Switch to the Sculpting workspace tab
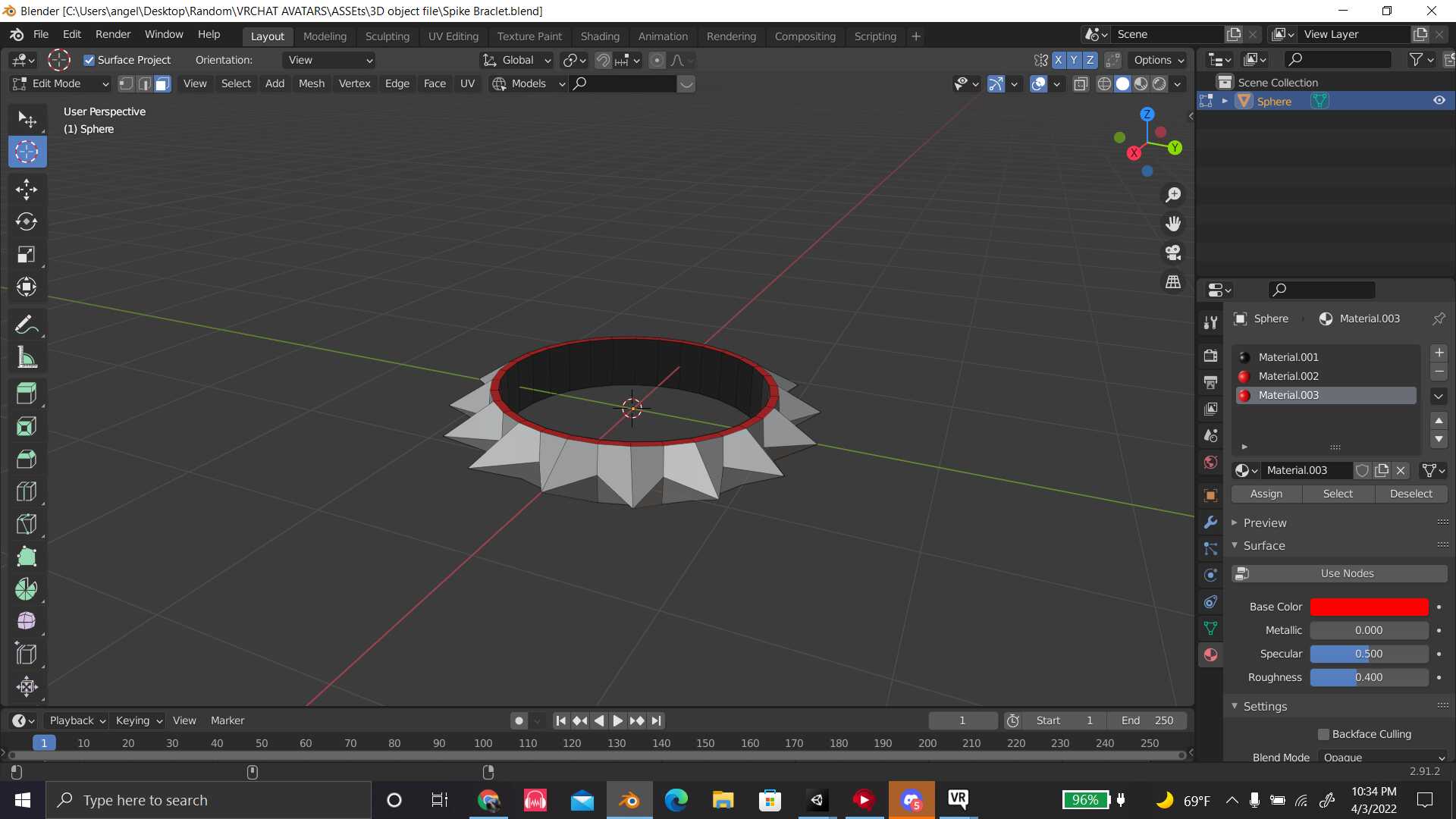 pyautogui.click(x=387, y=36)
